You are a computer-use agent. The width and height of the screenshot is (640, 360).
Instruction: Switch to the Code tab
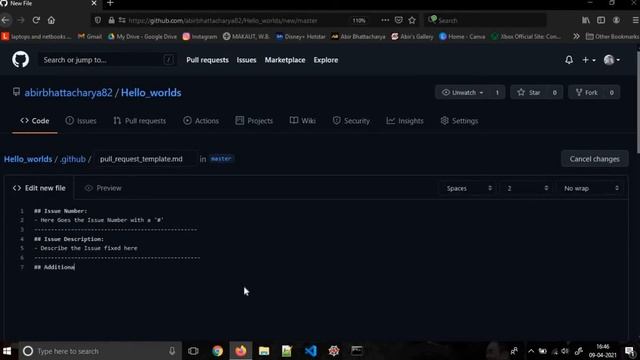pyautogui.click(x=35, y=121)
